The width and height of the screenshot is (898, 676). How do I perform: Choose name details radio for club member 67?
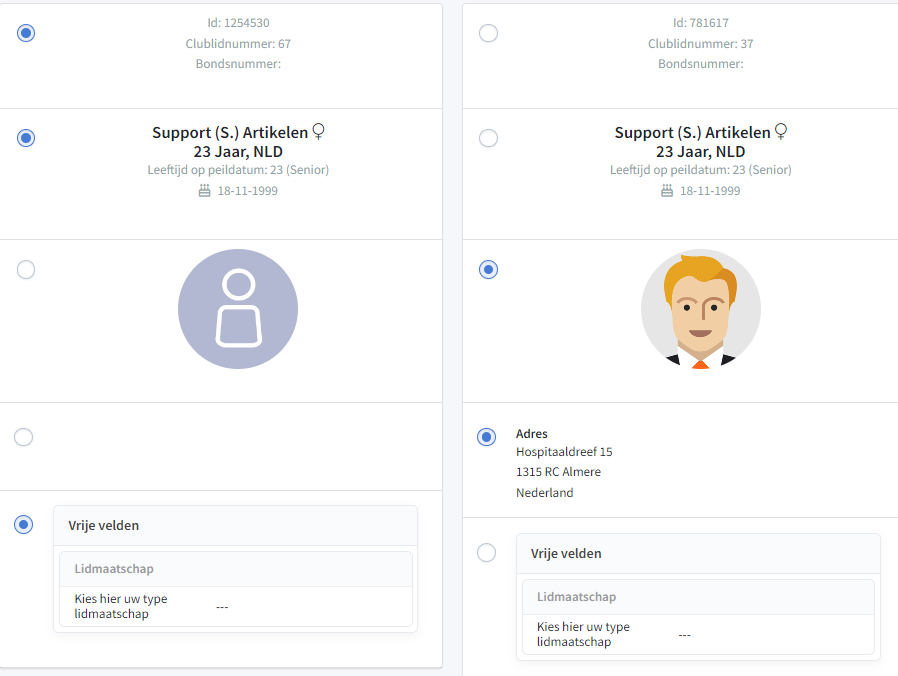tap(26, 138)
